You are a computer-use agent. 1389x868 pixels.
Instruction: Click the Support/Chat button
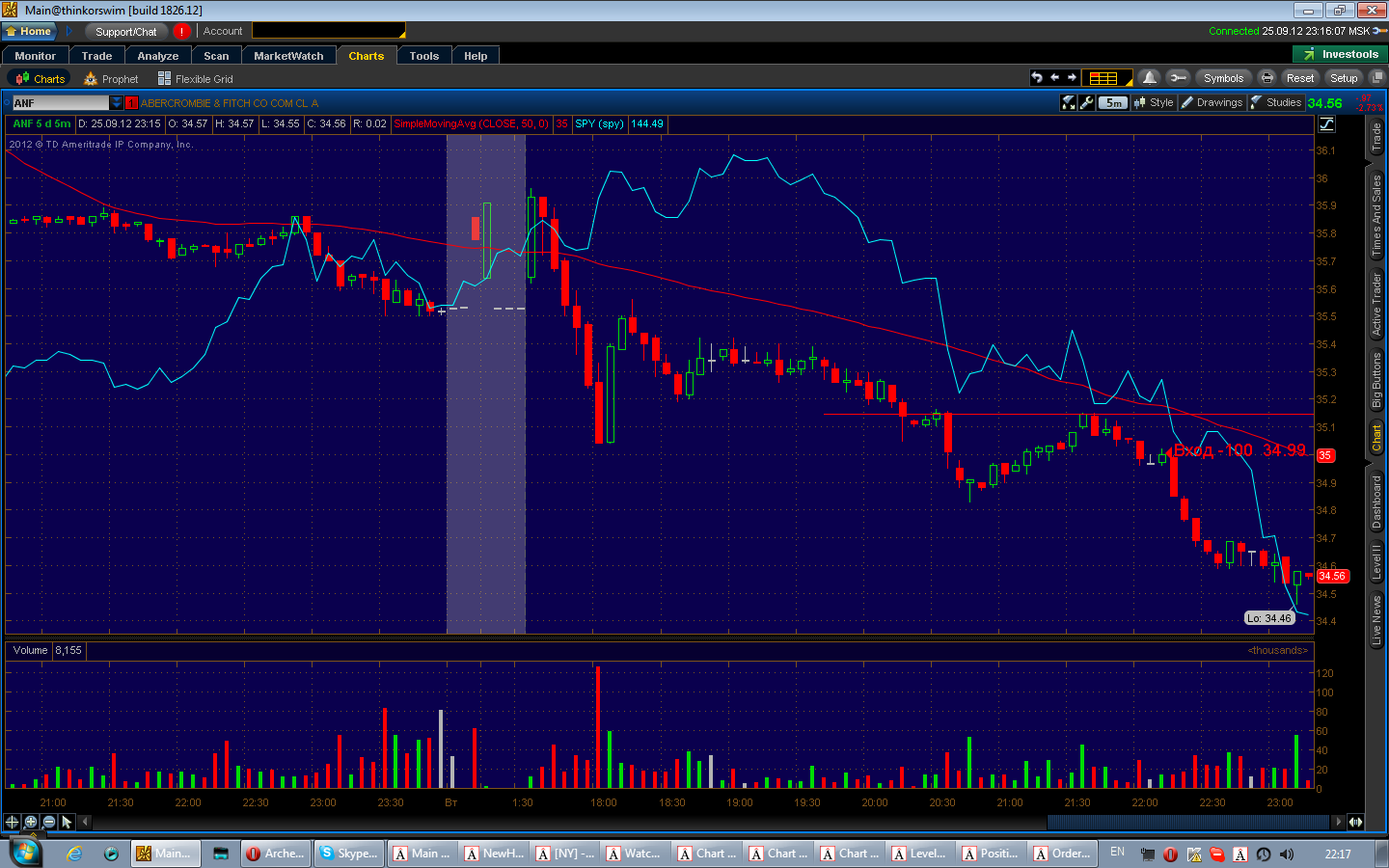click(125, 32)
